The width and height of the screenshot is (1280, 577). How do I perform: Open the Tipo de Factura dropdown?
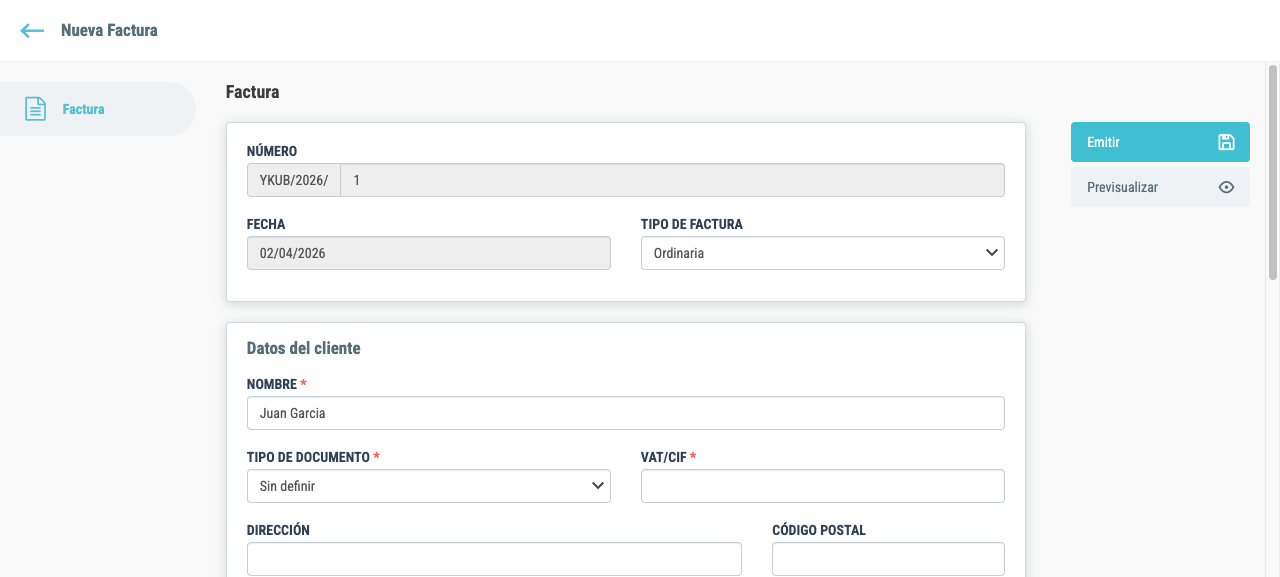click(822, 253)
